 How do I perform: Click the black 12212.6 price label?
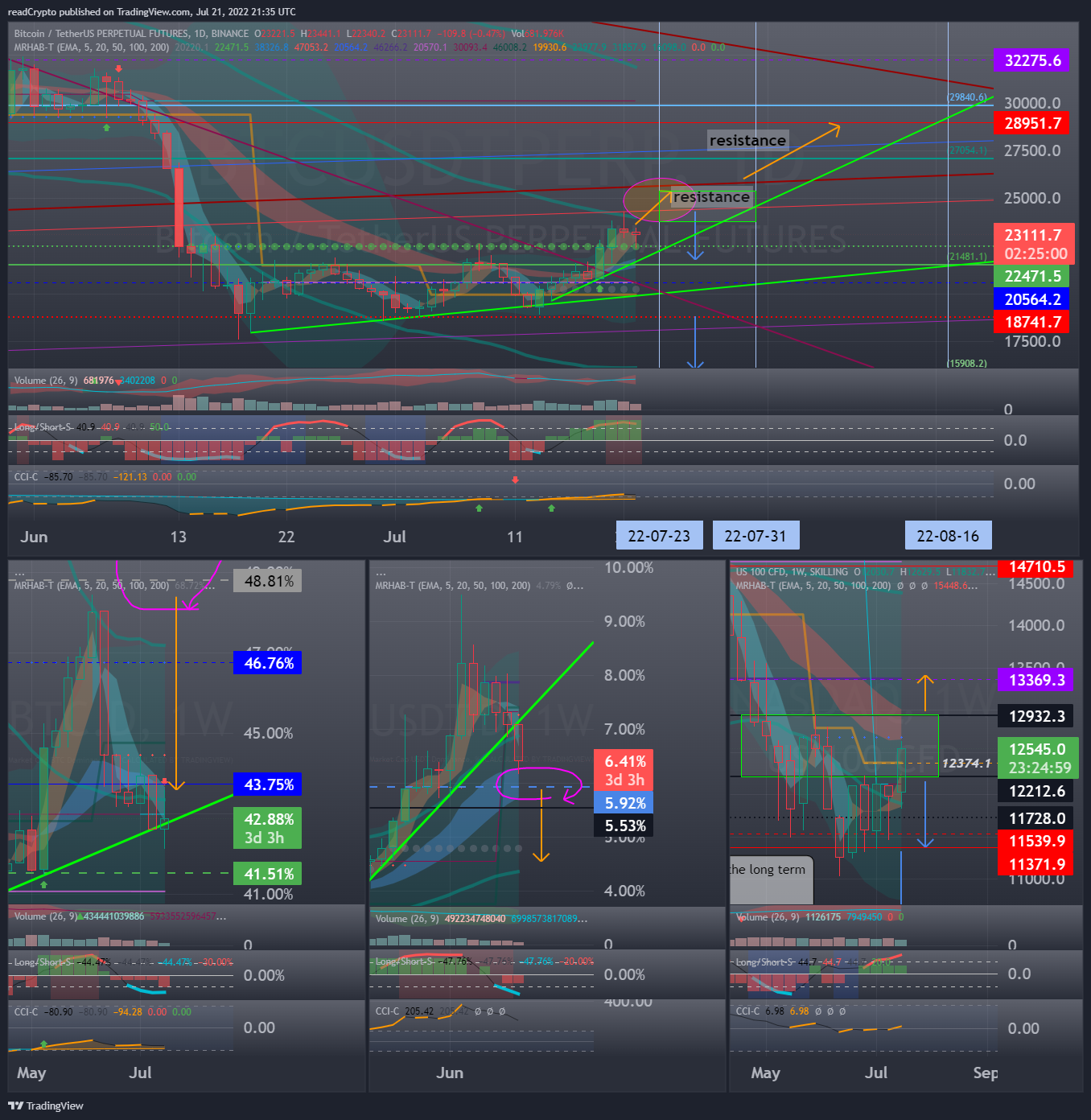(1036, 791)
